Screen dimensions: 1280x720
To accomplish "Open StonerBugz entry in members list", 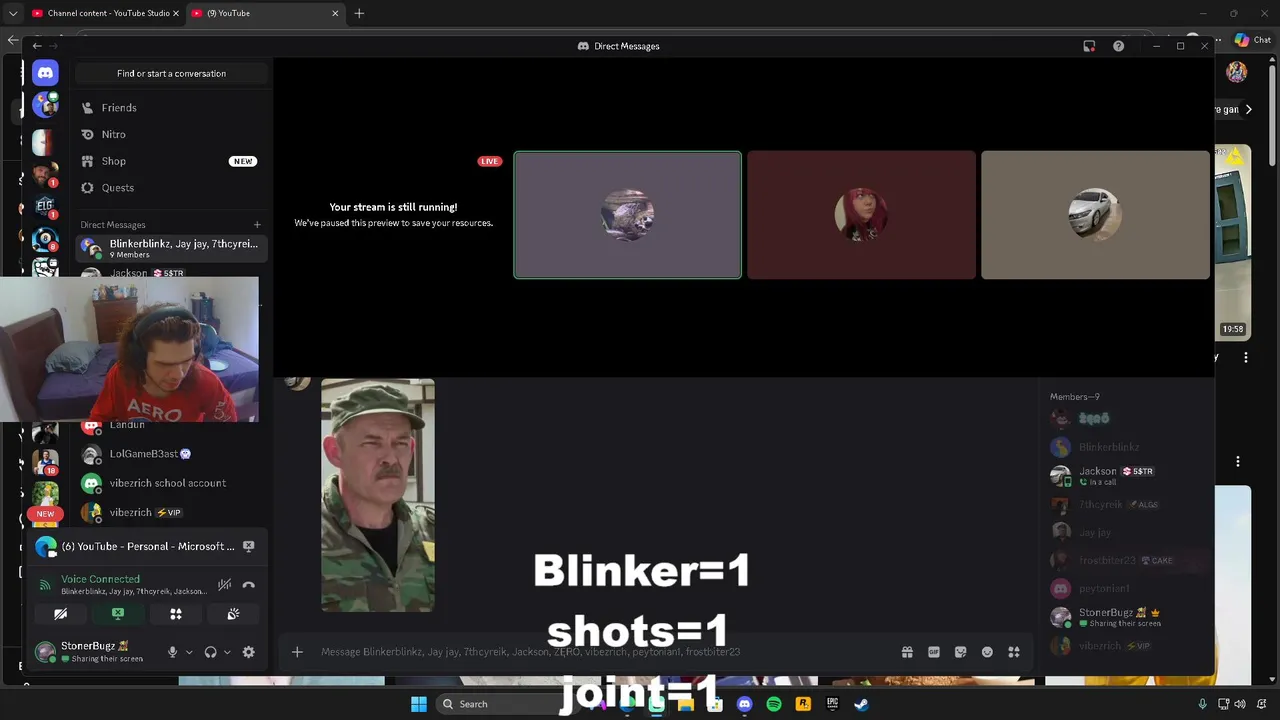I will [1125, 617].
